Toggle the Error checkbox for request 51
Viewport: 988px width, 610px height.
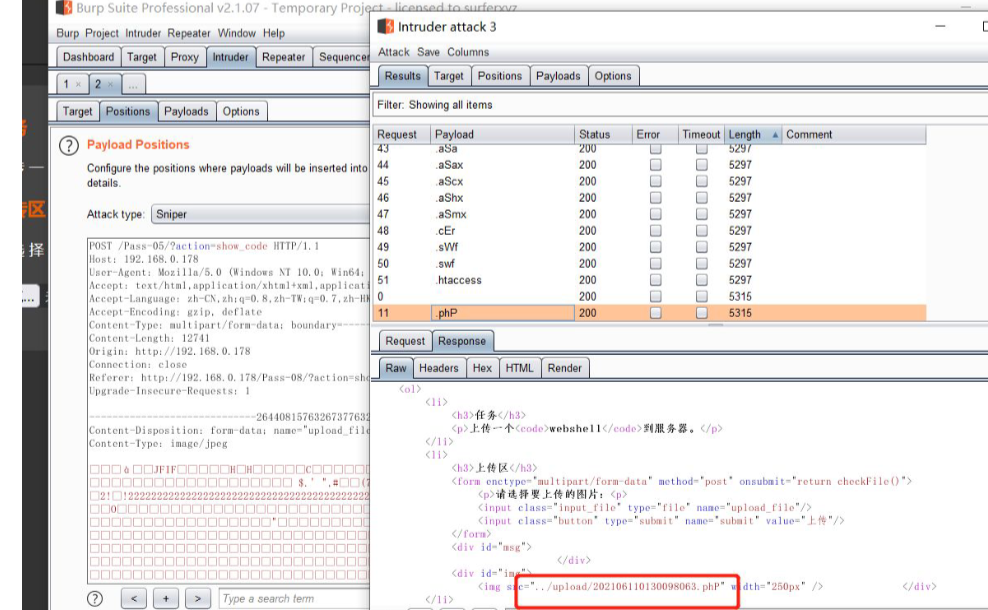(x=655, y=280)
